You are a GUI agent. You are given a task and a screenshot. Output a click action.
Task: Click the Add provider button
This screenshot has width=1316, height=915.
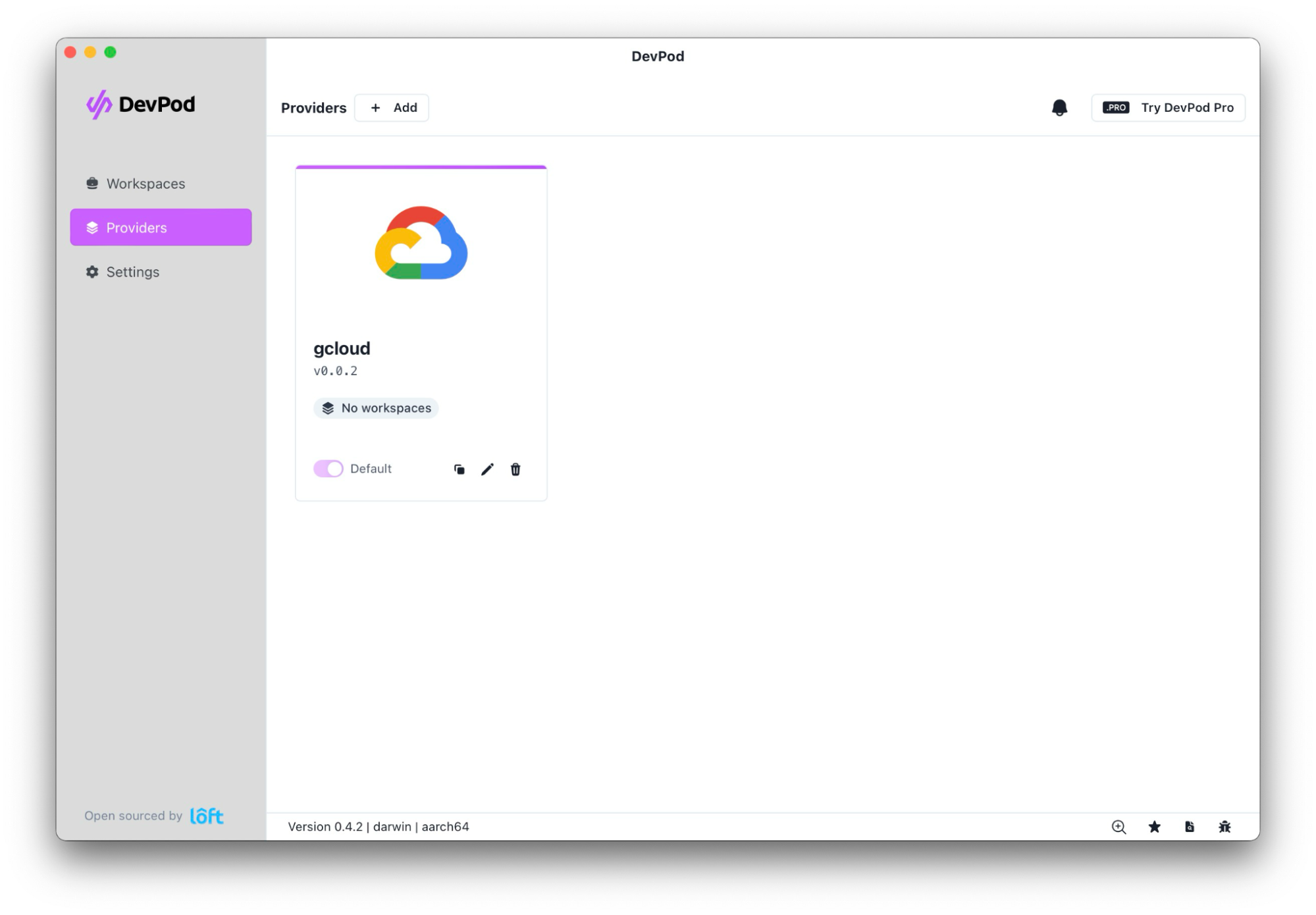coord(392,108)
